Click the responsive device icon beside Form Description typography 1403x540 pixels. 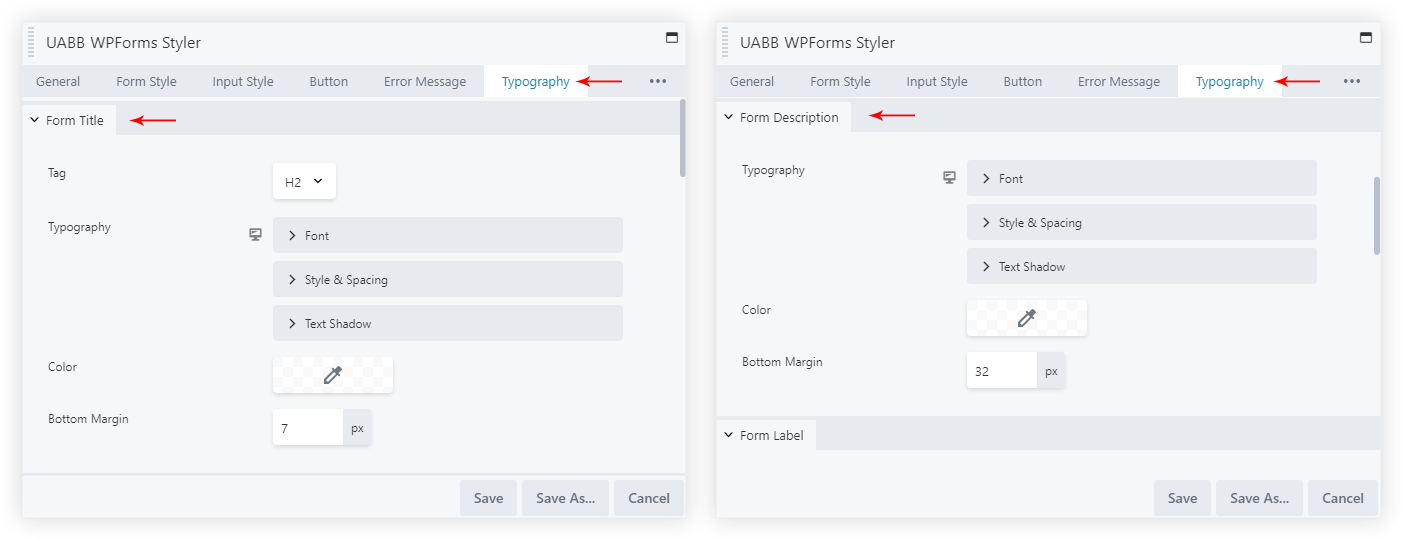[x=950, y=178]
